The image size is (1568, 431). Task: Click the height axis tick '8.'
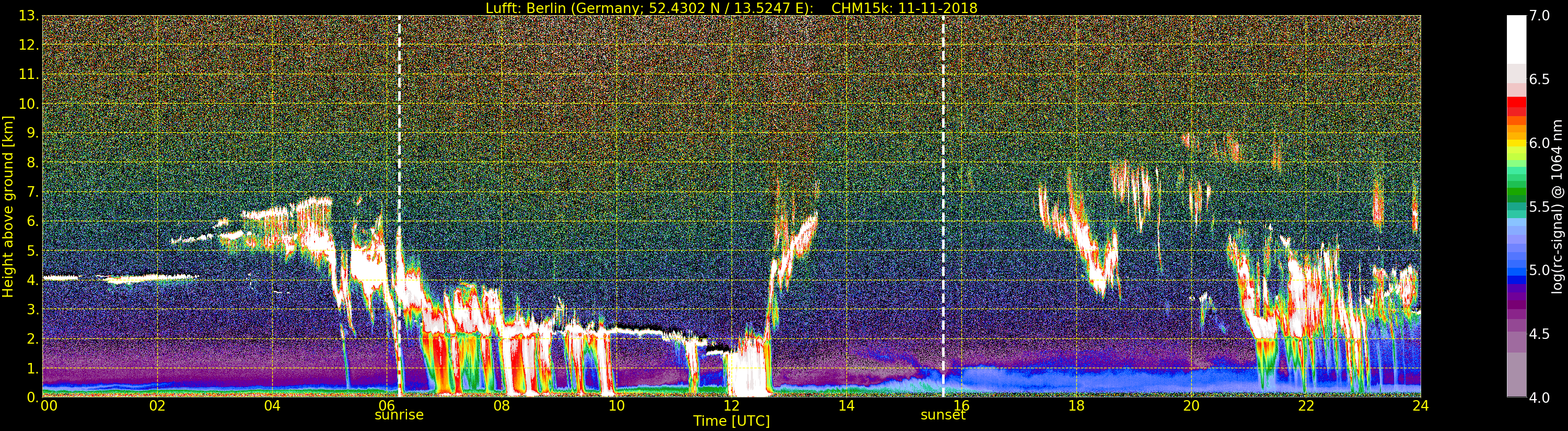coord(33,163)
